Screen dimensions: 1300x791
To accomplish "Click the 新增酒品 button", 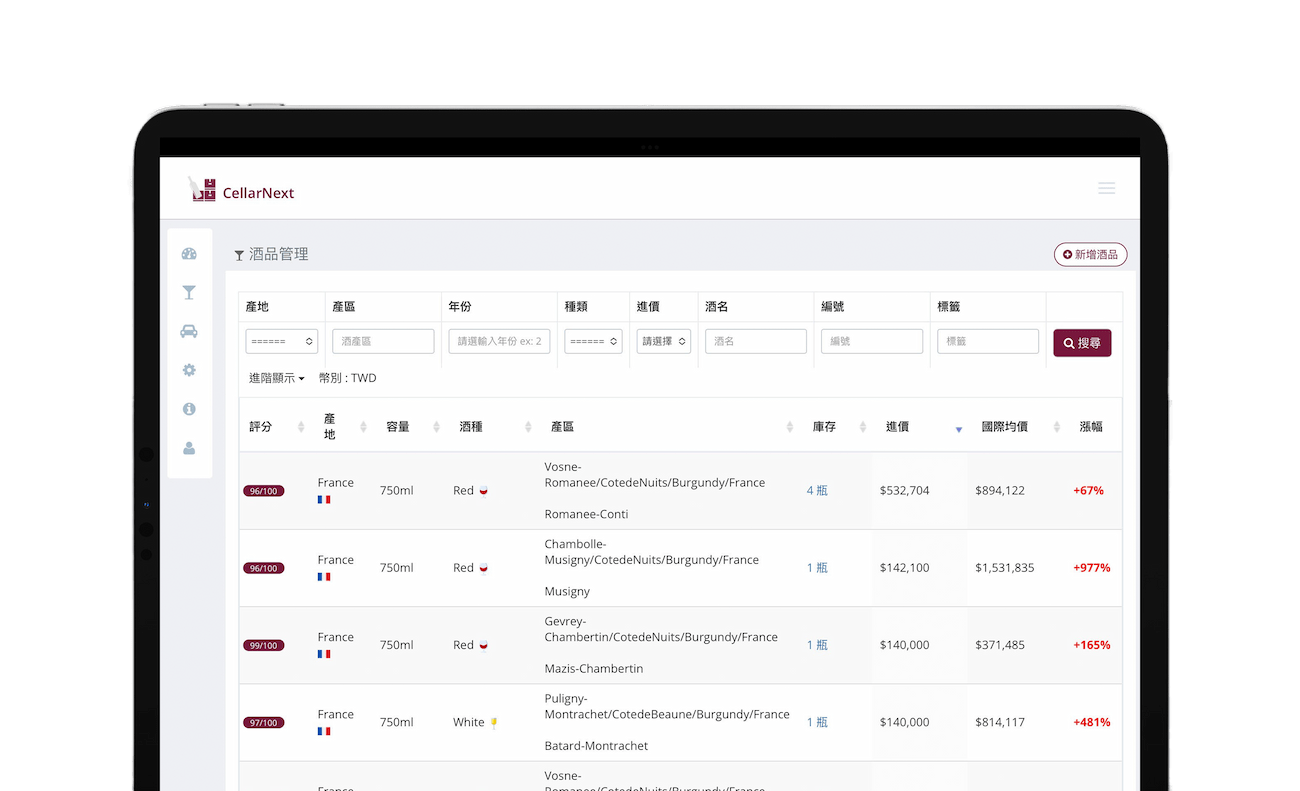I will (1090, 254).
